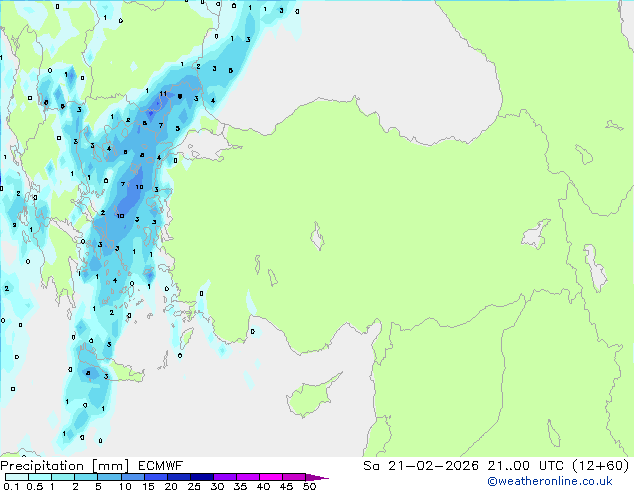
Task: Select the 5–10 mm legend color swatch
Action: tap(109, 477)
